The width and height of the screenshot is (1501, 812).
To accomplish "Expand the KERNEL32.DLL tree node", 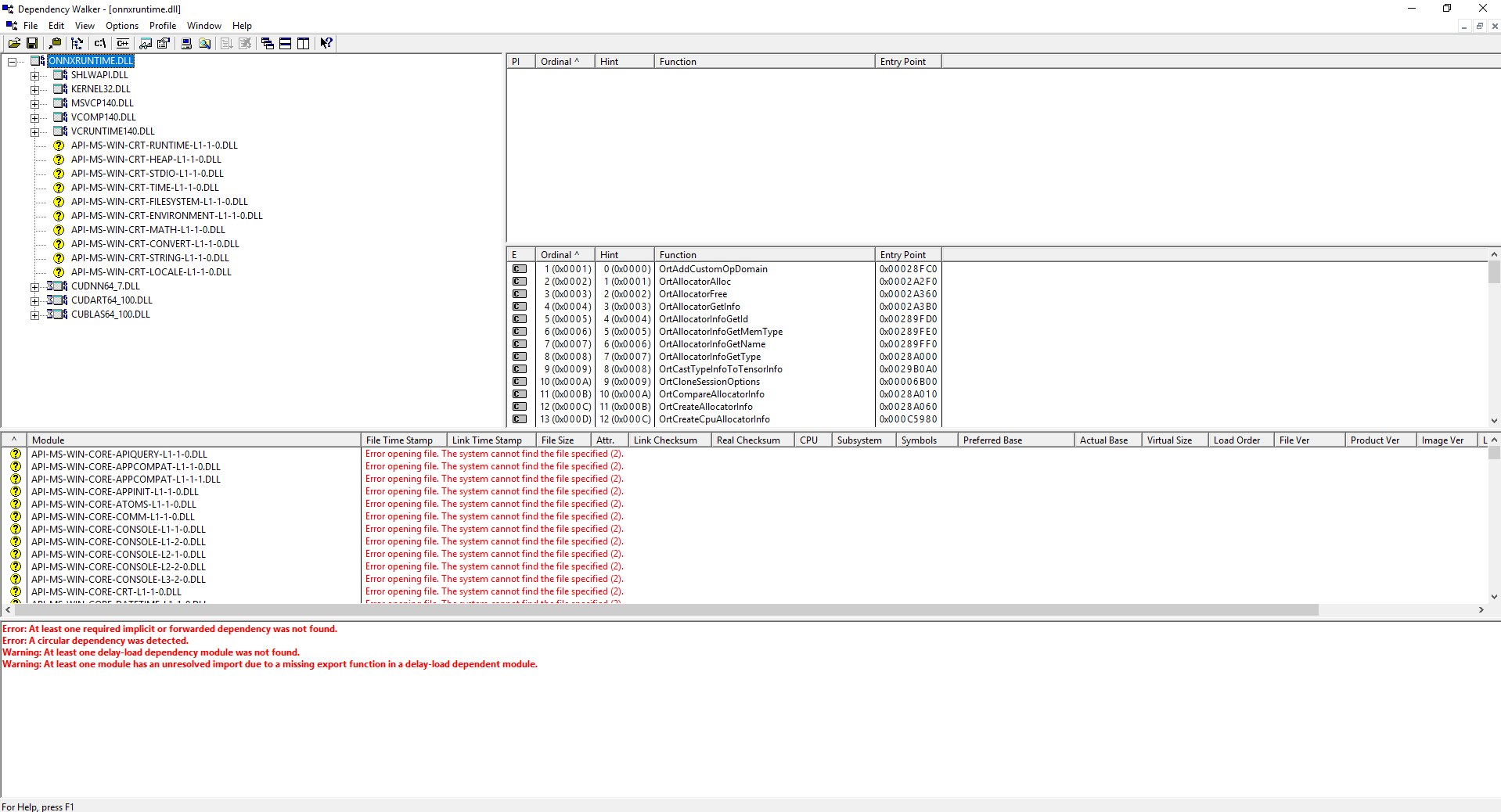I will (35, 88).
